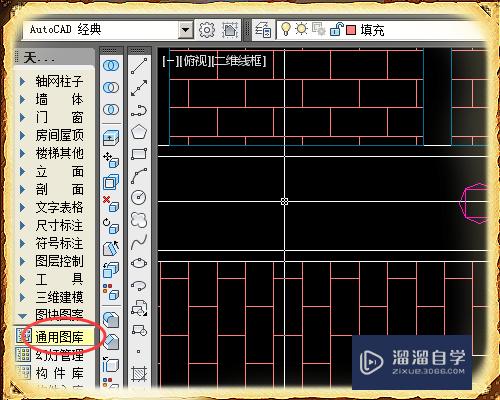
Task: Select the Polyline draw tool
Action: tap(139, 110)
